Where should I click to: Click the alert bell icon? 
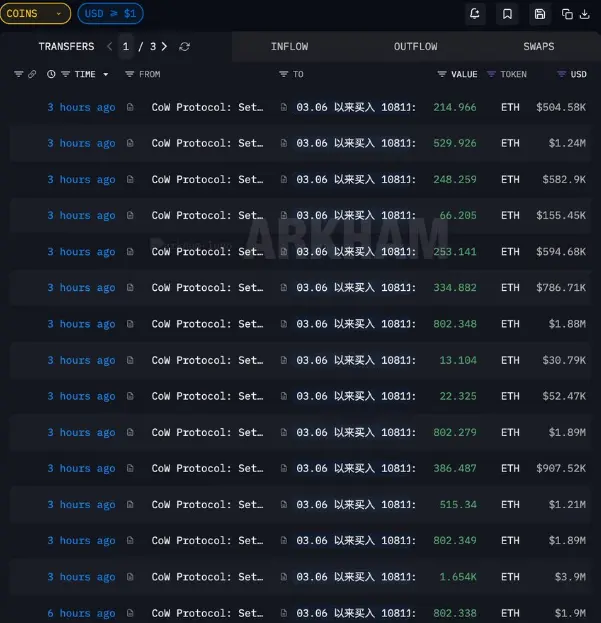coord(475,14)
